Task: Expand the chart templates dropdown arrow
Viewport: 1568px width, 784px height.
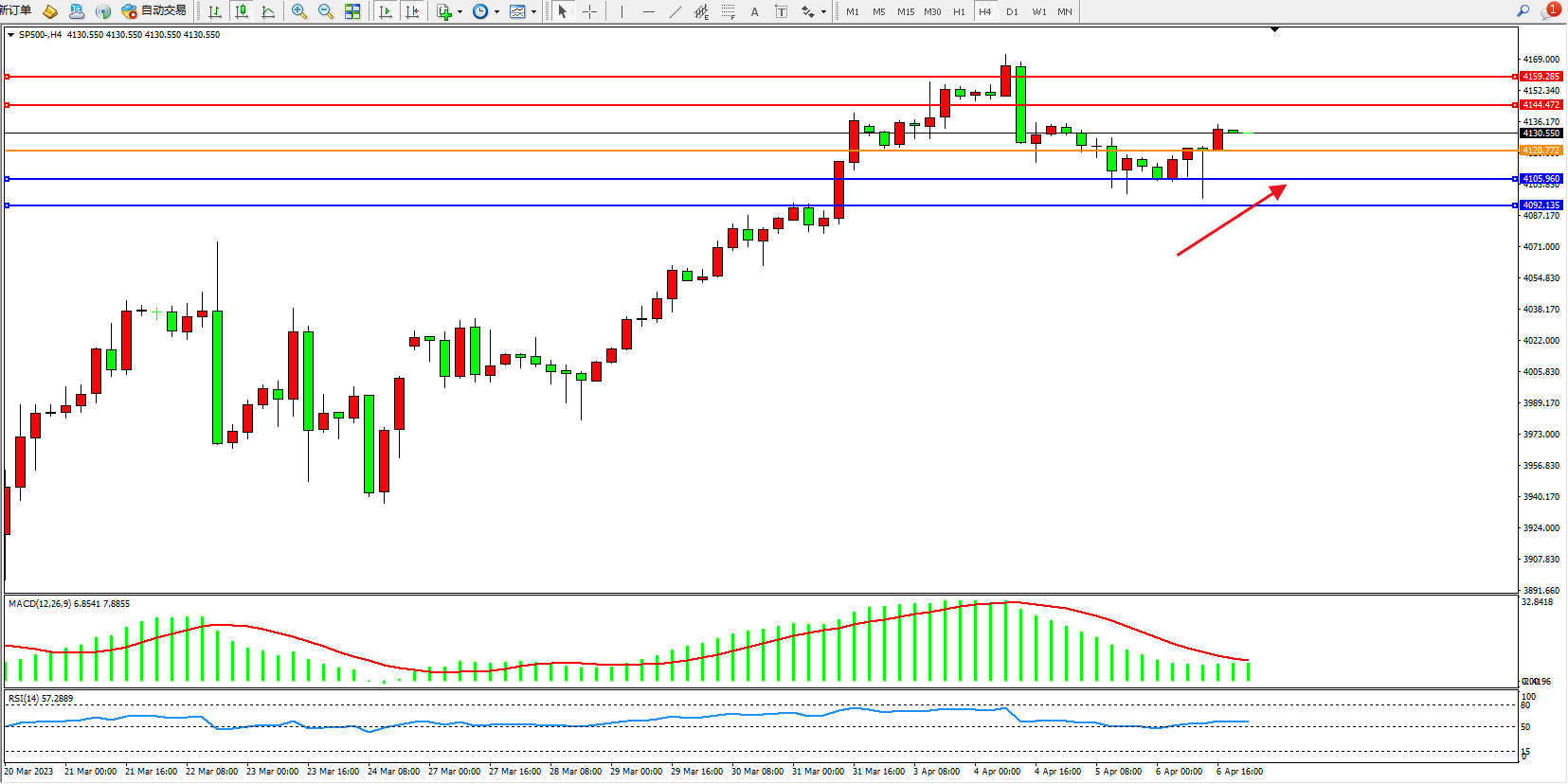Action: pyautogui.click(x=533, y=11)
